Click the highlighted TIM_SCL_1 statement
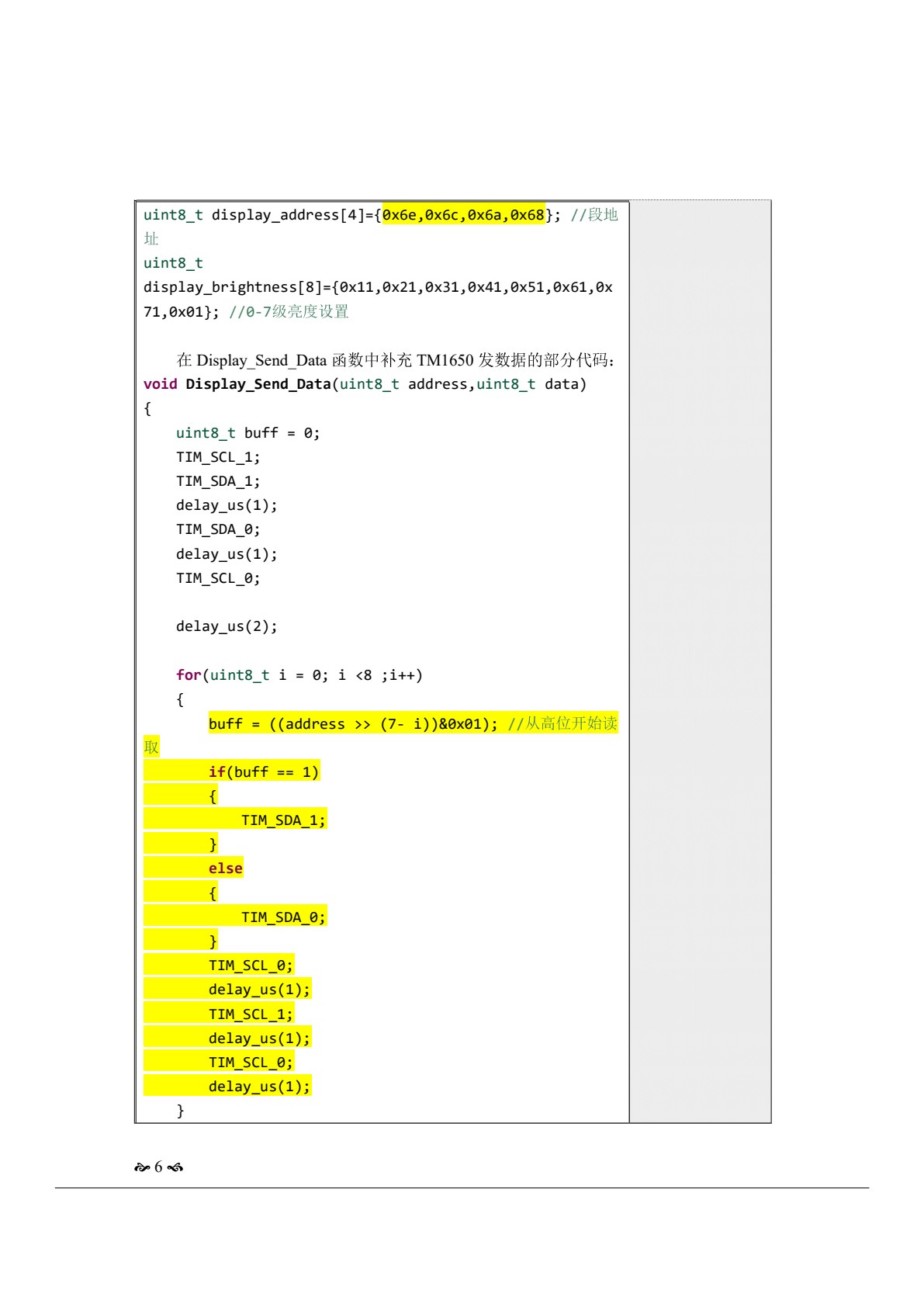924x1307 pixels. [251, 1014]
